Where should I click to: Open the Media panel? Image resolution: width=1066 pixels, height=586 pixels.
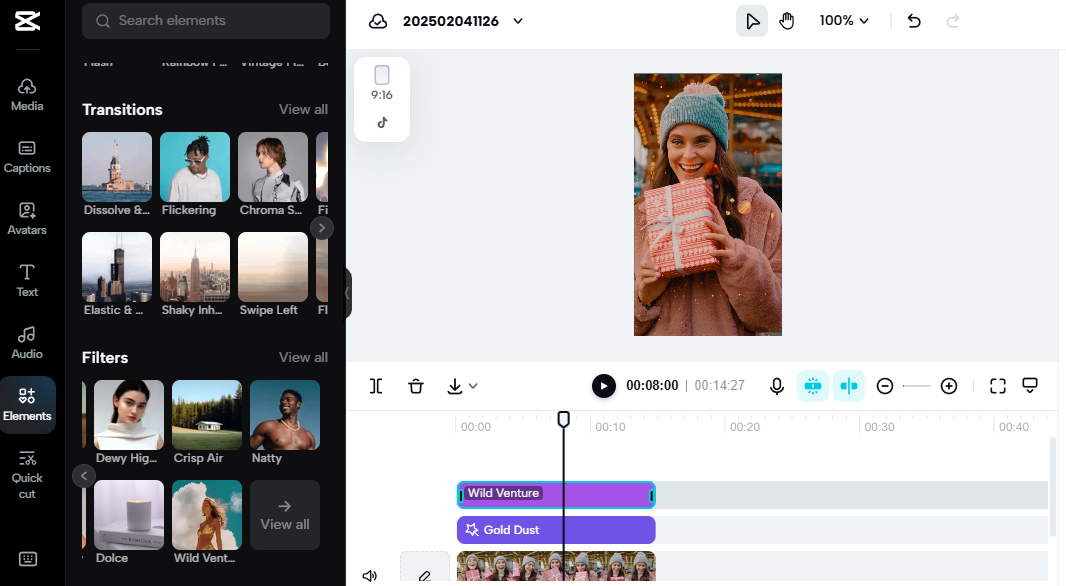pyautogui.click(x=27, y=95)
